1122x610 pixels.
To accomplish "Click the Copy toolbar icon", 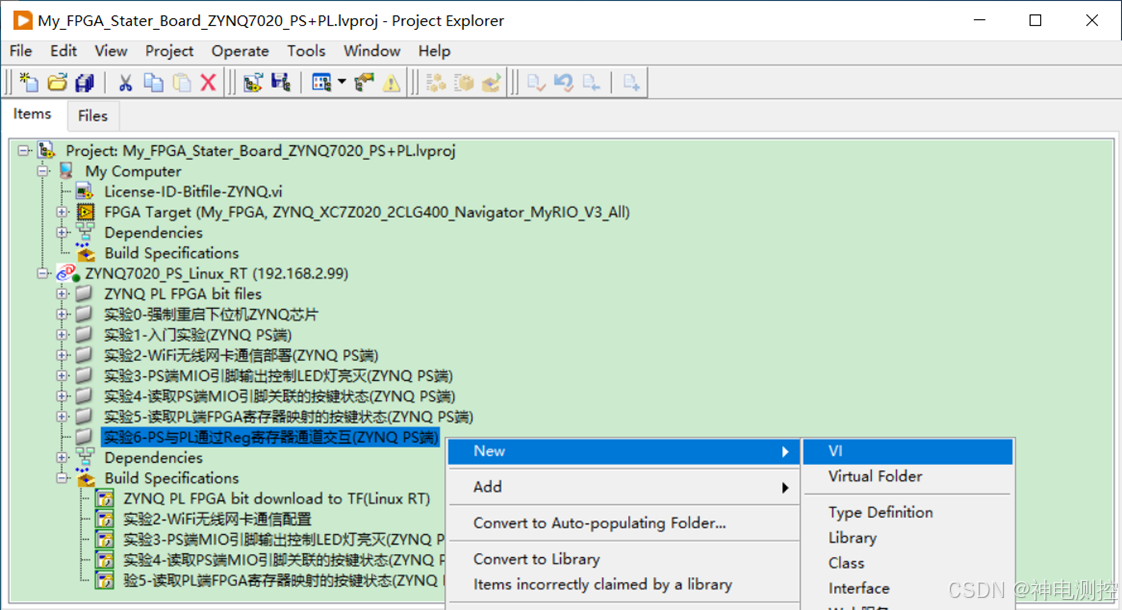I will point(153,82).
